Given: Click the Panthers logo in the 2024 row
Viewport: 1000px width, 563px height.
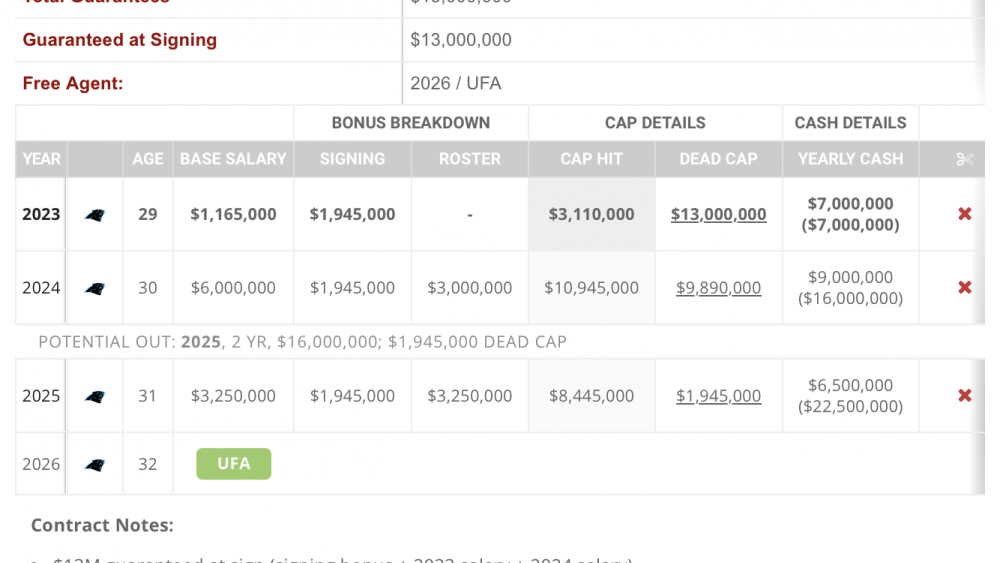Looking at the screenshot, I should tap(95, 288).
